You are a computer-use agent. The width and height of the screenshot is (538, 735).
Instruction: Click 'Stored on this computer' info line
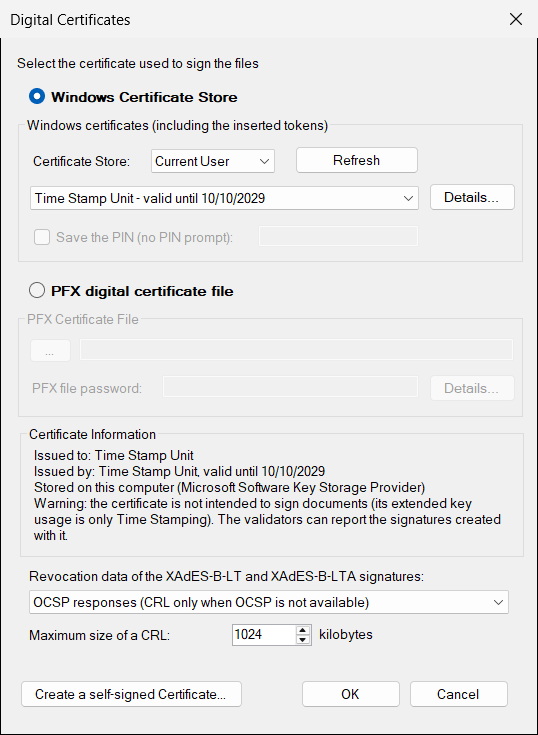pos(230,488)
